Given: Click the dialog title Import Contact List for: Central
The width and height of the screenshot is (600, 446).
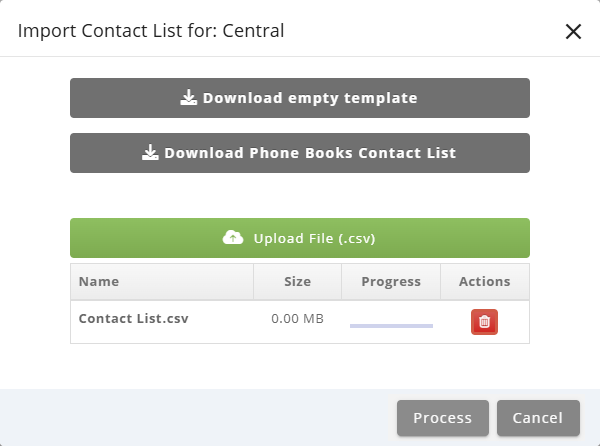Looking at the screenshot, I should coord(151,31).
